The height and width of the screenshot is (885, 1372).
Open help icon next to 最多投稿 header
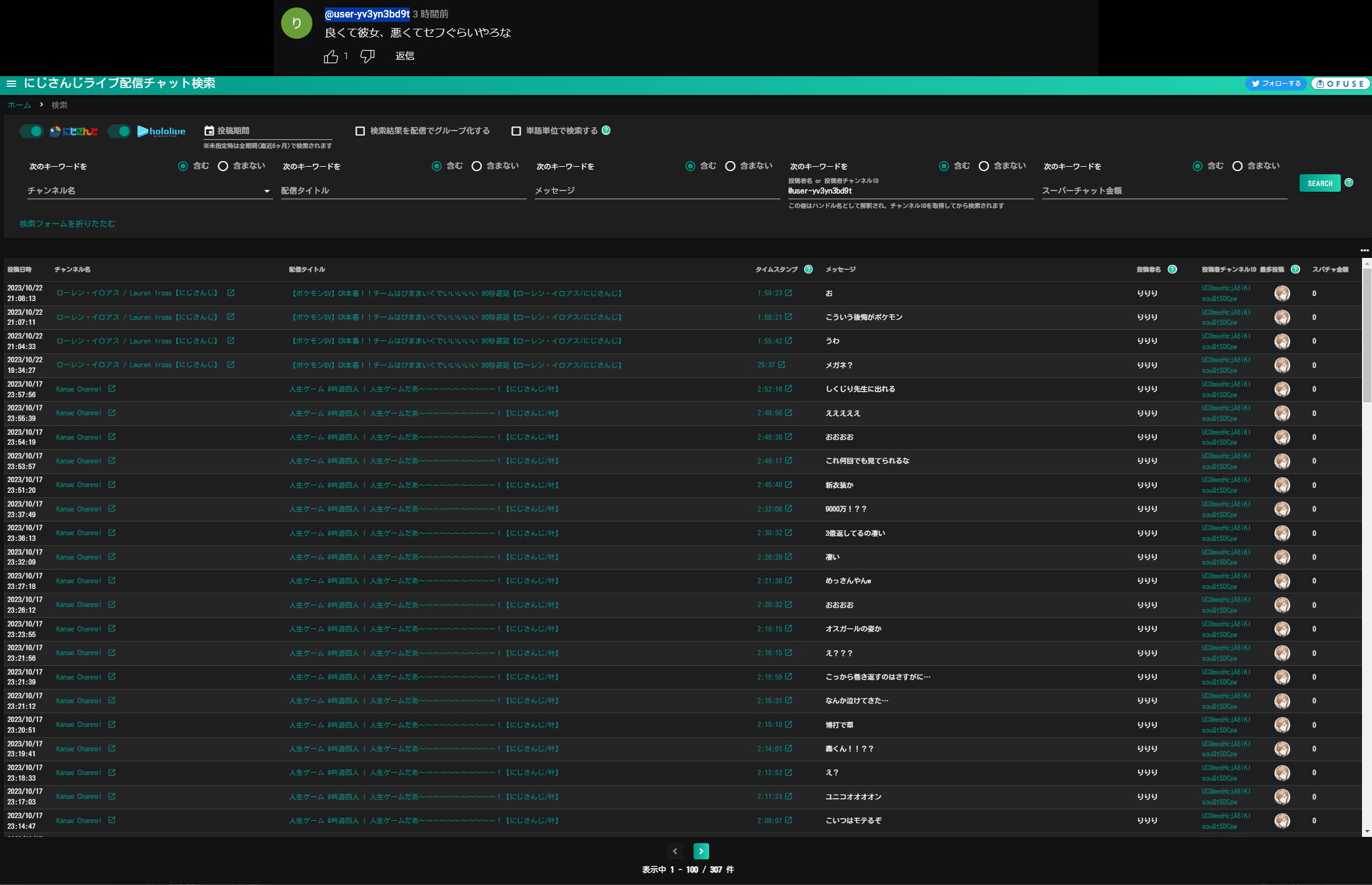(x=1295, y=269)
